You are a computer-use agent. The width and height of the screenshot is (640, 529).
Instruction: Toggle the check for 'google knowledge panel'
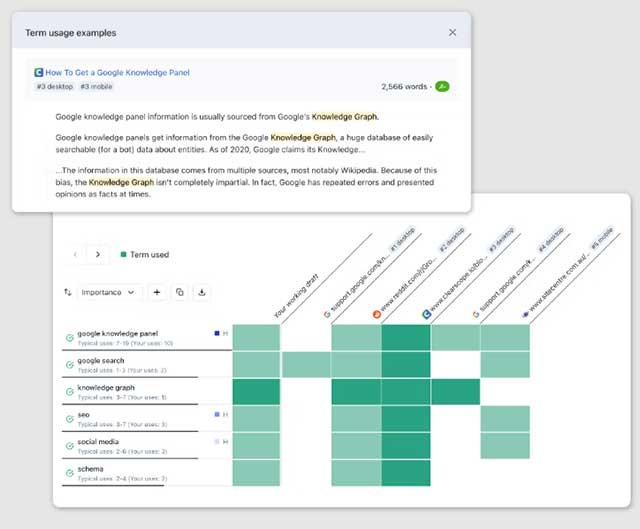[x=69, y=337]
